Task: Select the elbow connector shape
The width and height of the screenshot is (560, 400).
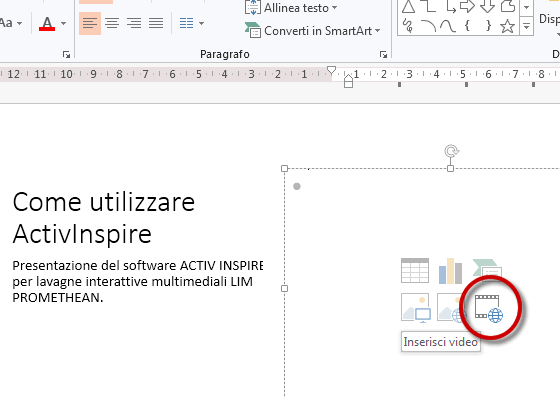Action: pos(428,6)
